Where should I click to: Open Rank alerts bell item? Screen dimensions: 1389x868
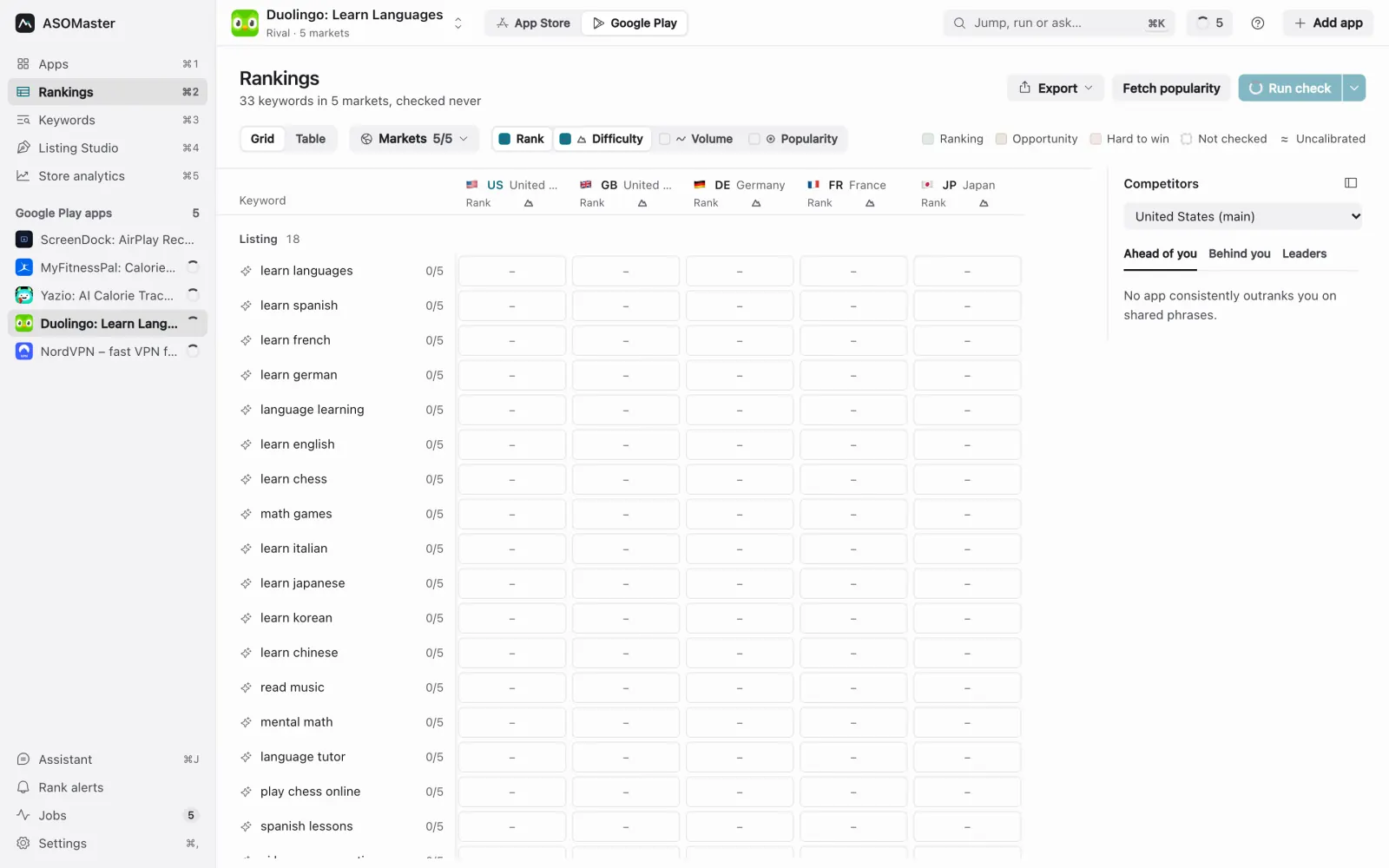108,787
